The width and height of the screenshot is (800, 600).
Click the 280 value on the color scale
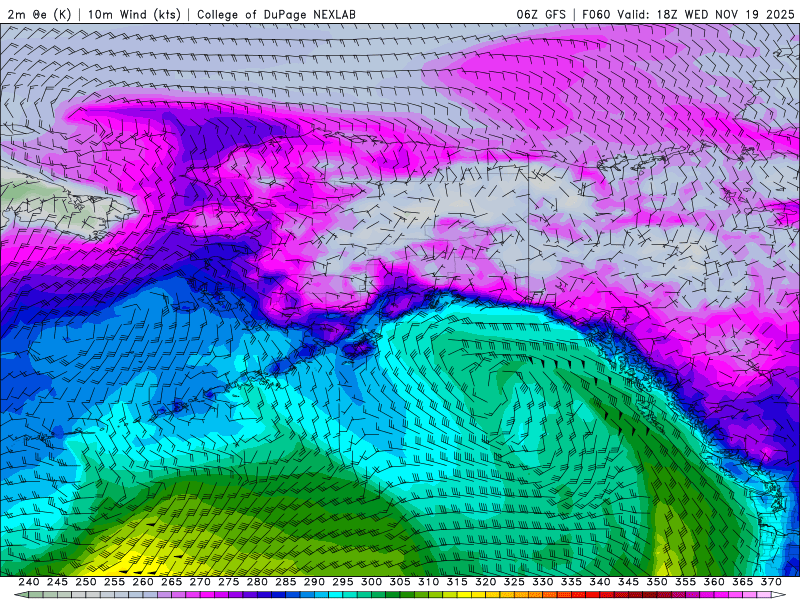[x=257, y=582]
